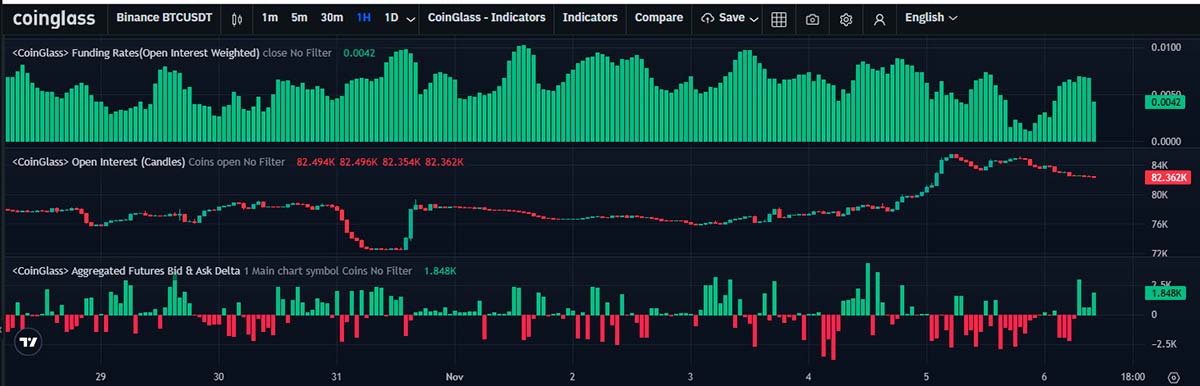Click the 0.0100 funding rate axis value

coord(1166,47)
